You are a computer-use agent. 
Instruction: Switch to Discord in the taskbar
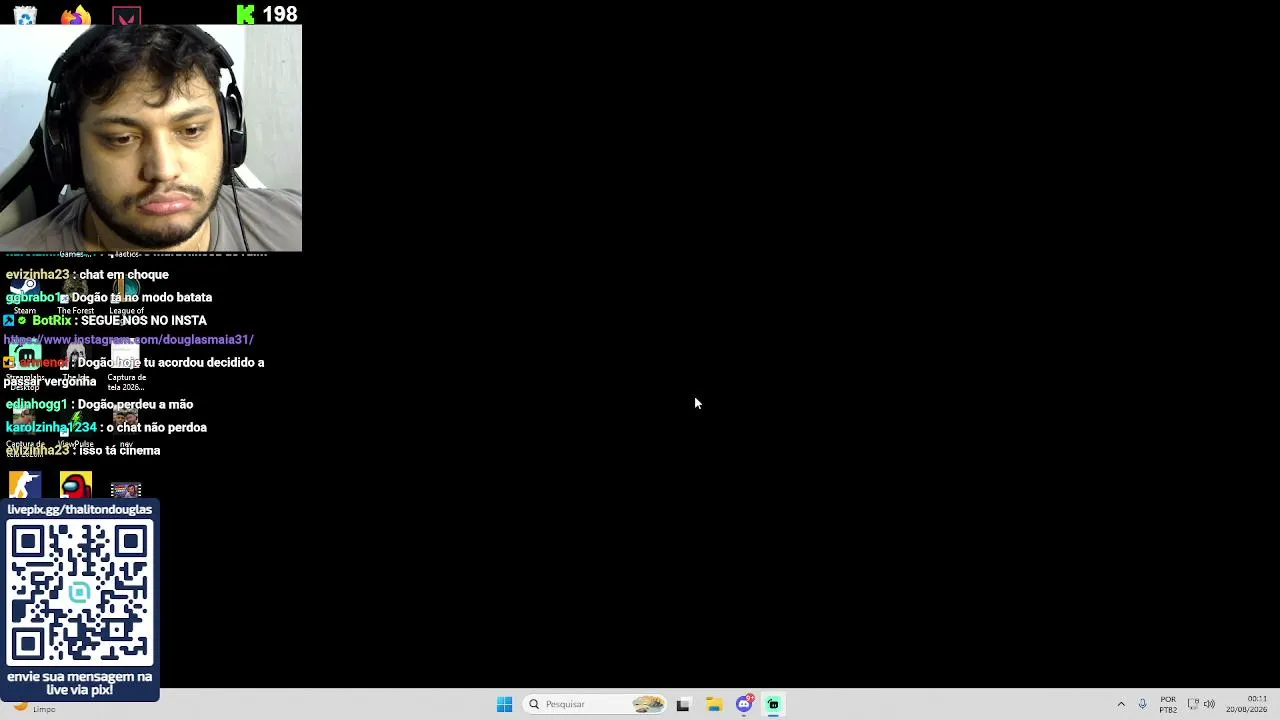click(x=744, y=704)
